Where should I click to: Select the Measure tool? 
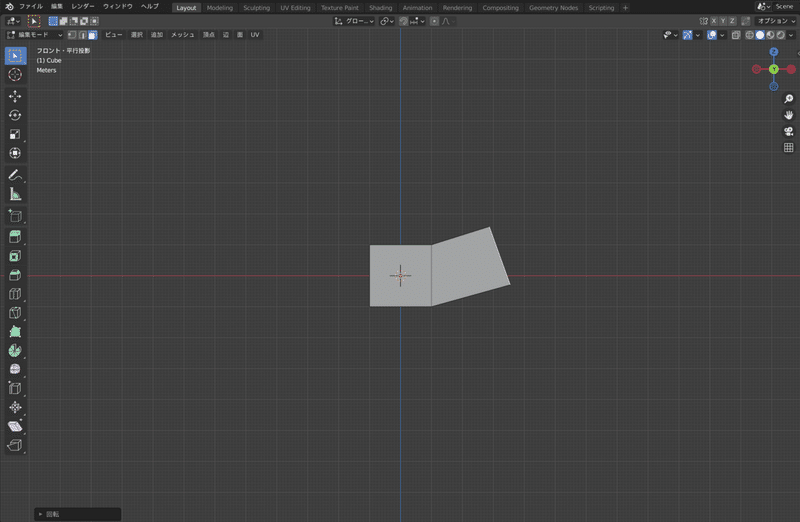tap(15, 194)
